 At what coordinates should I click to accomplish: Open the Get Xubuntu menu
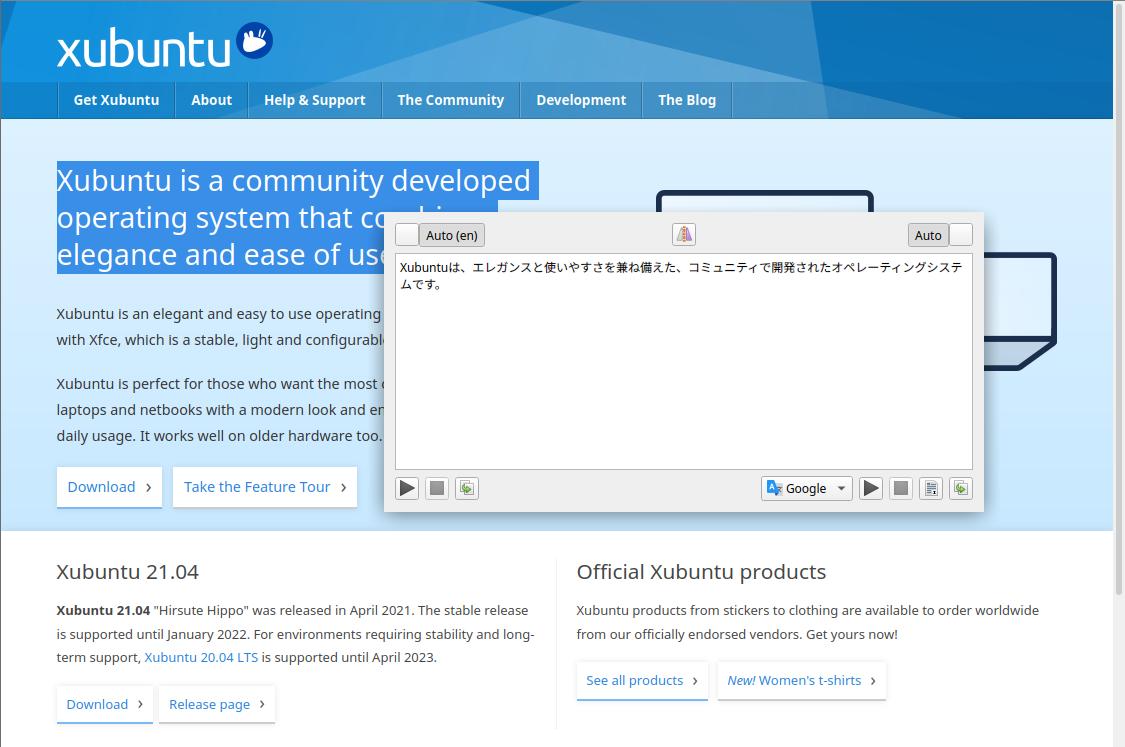(x=116, y=100)
